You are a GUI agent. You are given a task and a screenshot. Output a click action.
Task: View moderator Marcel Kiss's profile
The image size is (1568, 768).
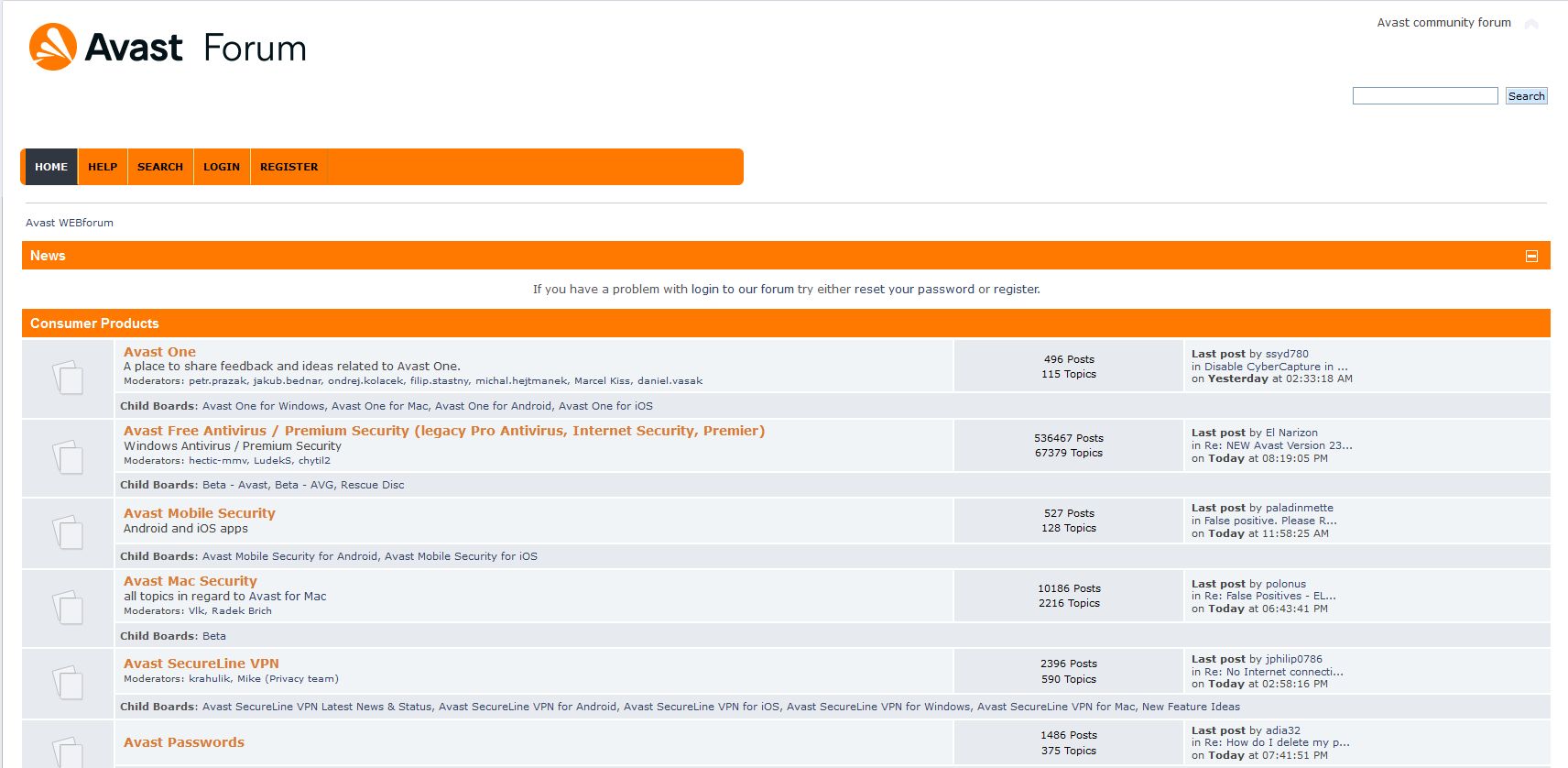click(x=603, y=381)
